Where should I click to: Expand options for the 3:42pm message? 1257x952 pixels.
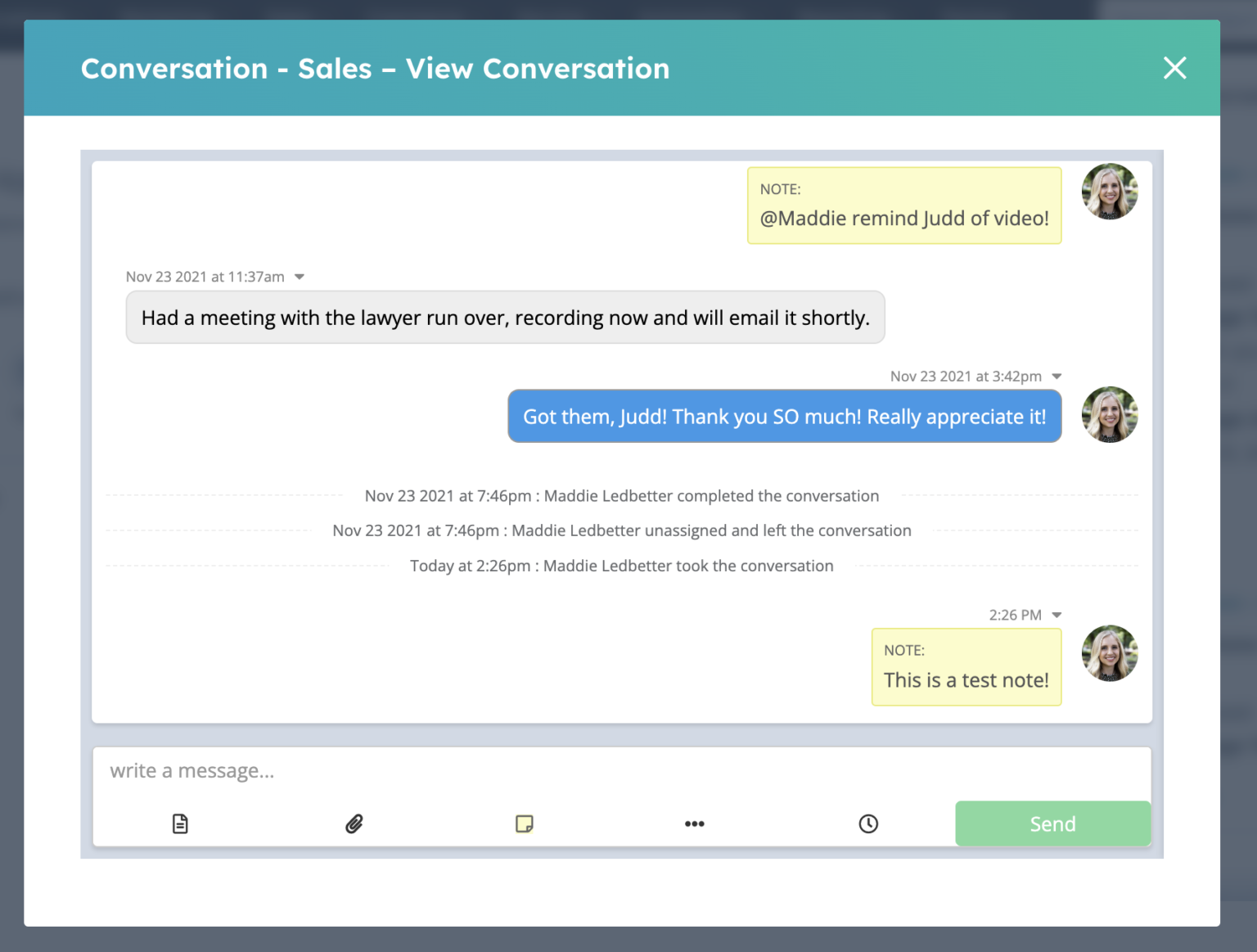pyautogui.click(x=1057, y=376)
